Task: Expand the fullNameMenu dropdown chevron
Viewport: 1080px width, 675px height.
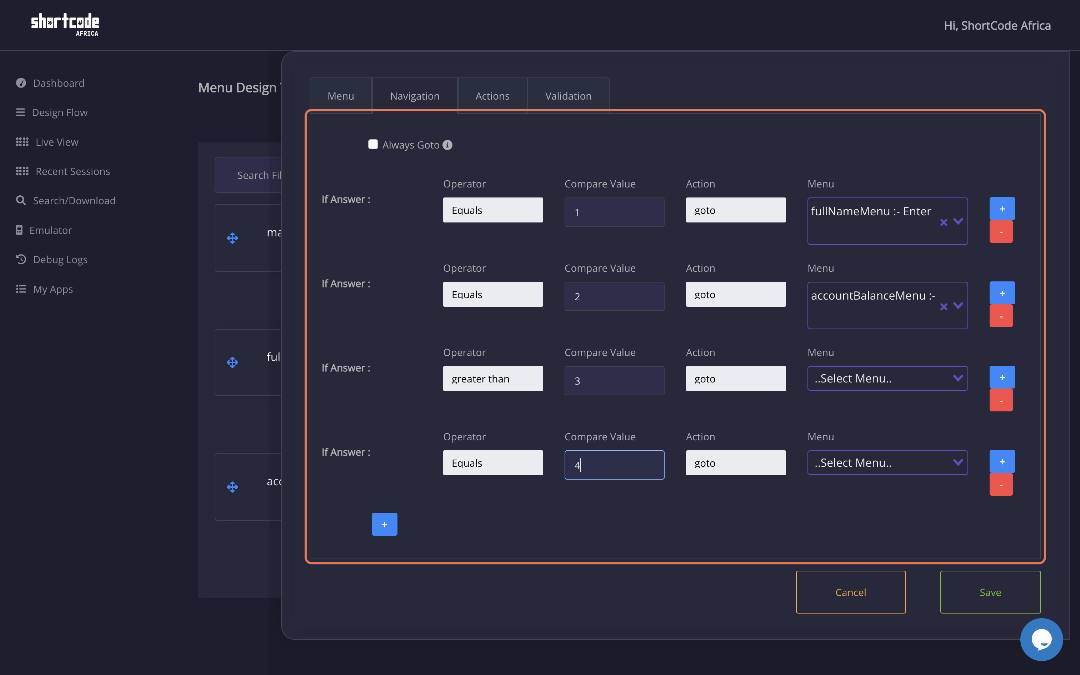Action: tap(958, 221)
